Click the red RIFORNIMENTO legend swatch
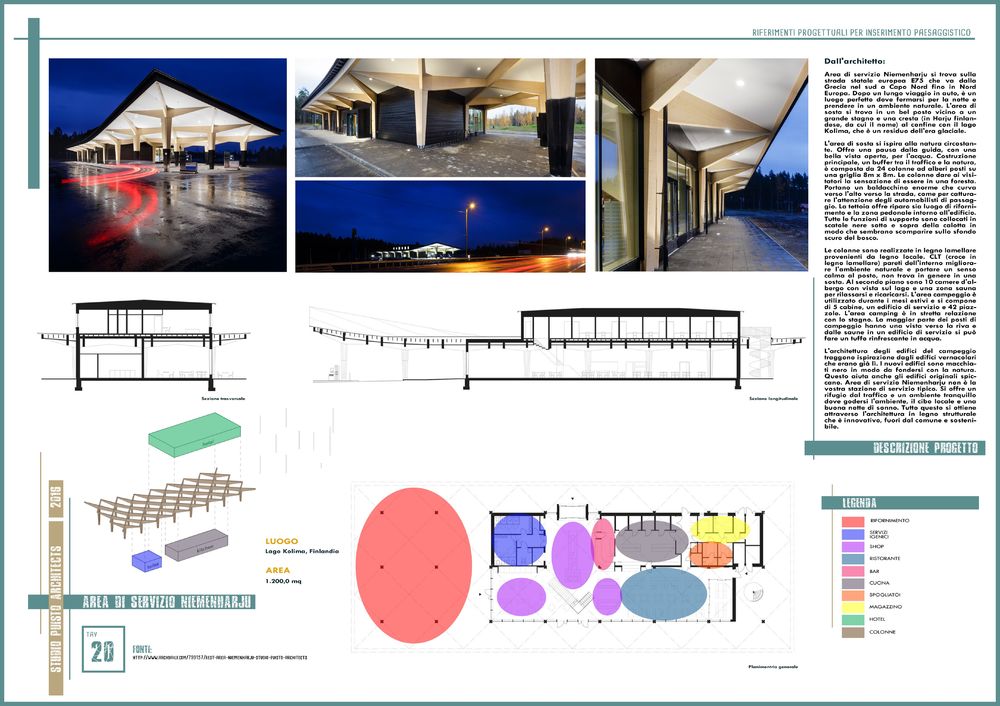Screen dimensions: 1000x706 click(853, 522)
